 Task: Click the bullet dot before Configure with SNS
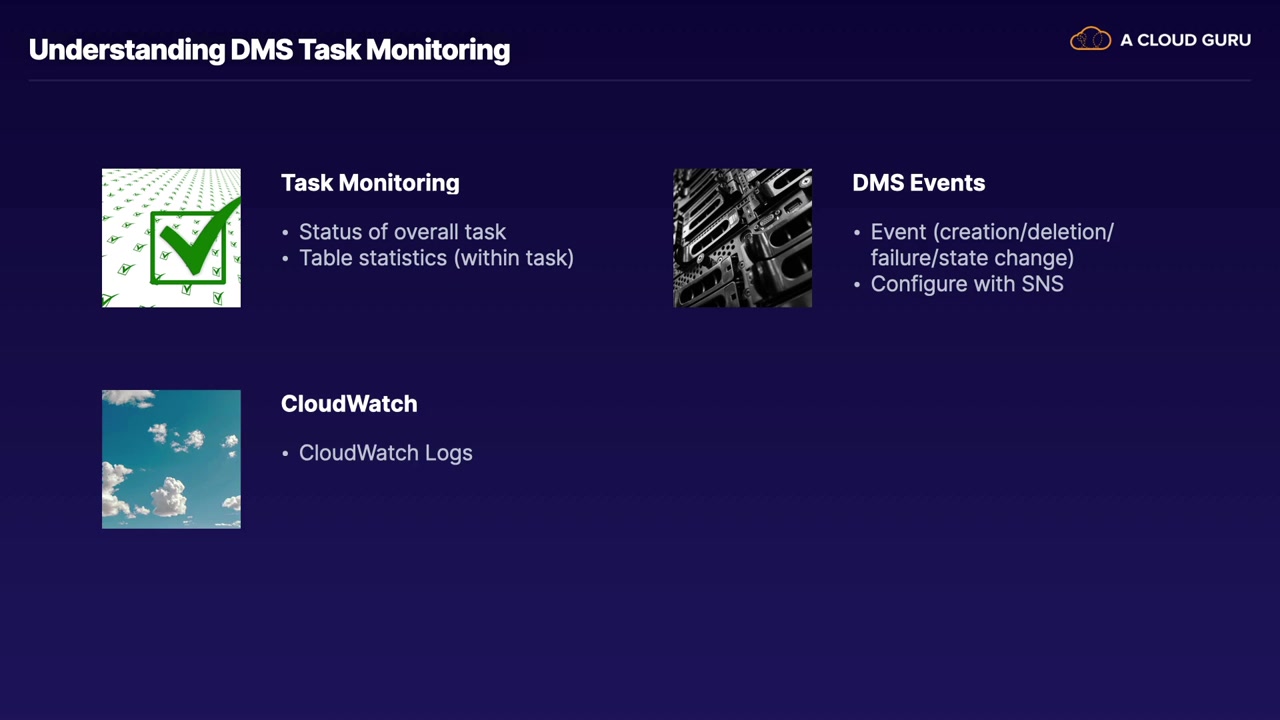click(x=857, y=285)
